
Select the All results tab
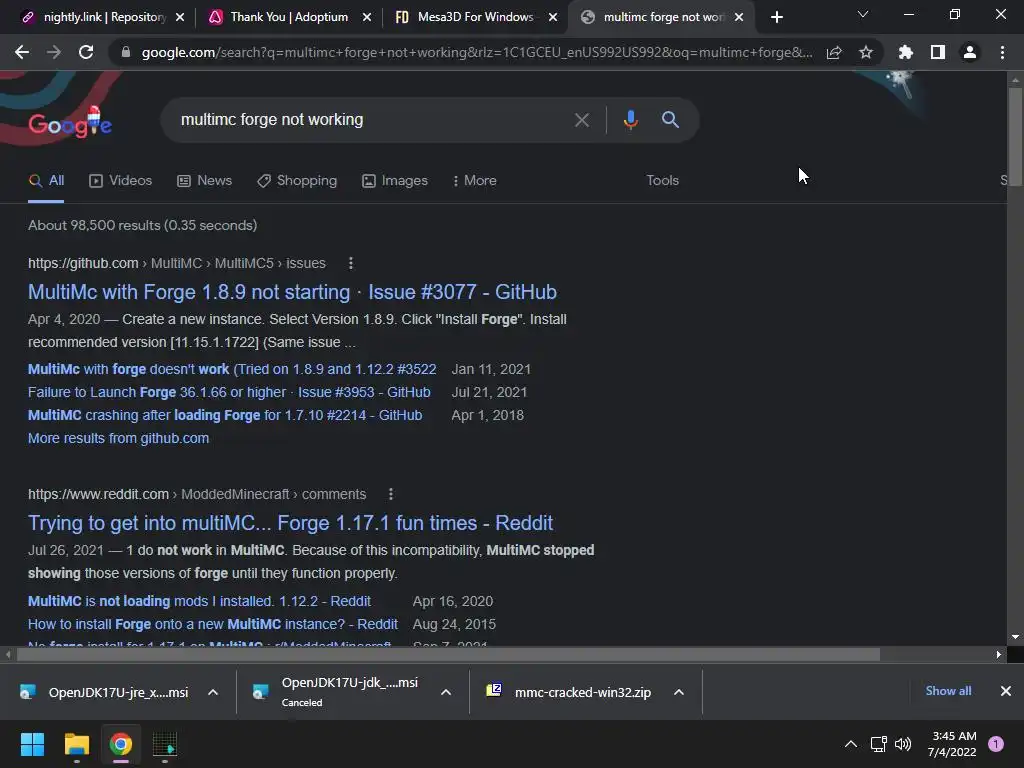click(x=46, y=181)
